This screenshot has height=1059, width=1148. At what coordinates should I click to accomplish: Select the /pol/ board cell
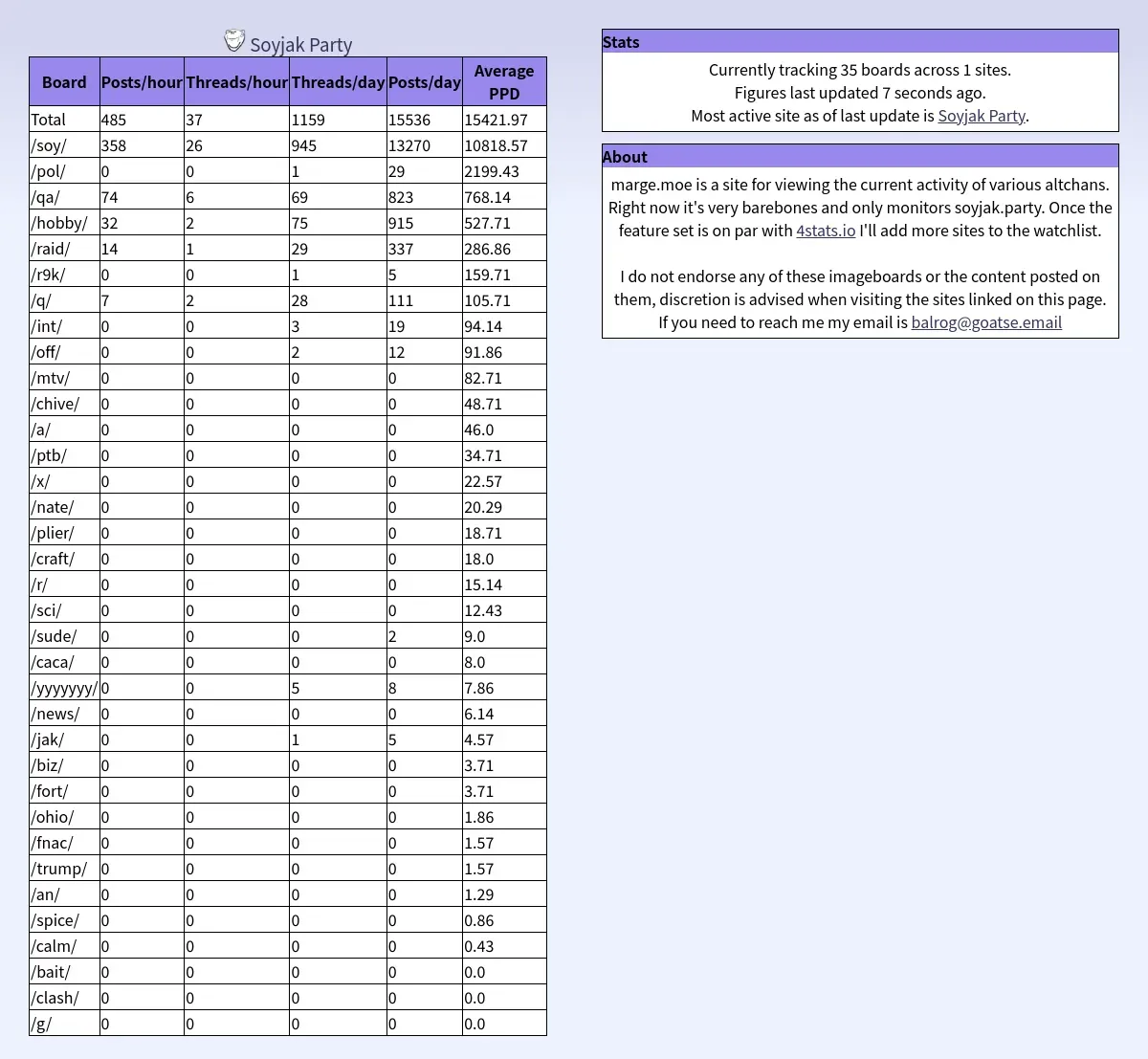64,171
